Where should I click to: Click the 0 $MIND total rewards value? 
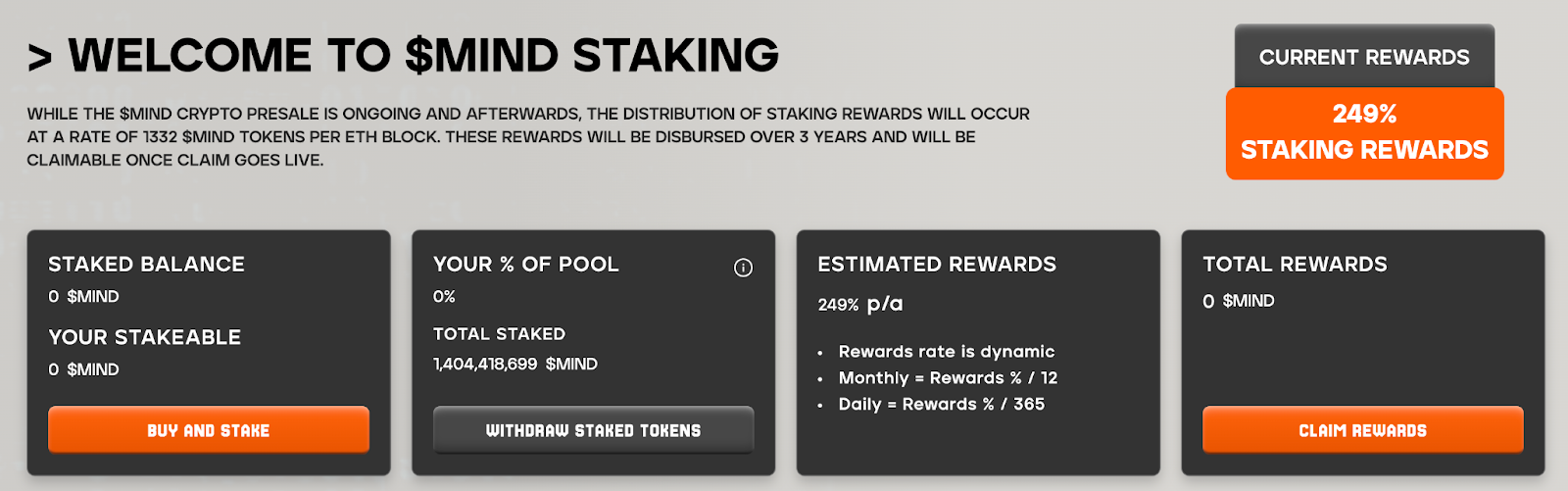coord(1239,301)
